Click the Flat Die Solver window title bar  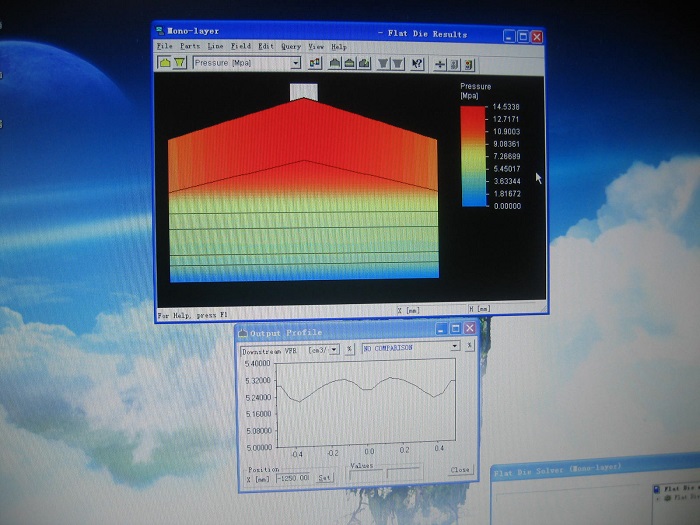(595, 467)
